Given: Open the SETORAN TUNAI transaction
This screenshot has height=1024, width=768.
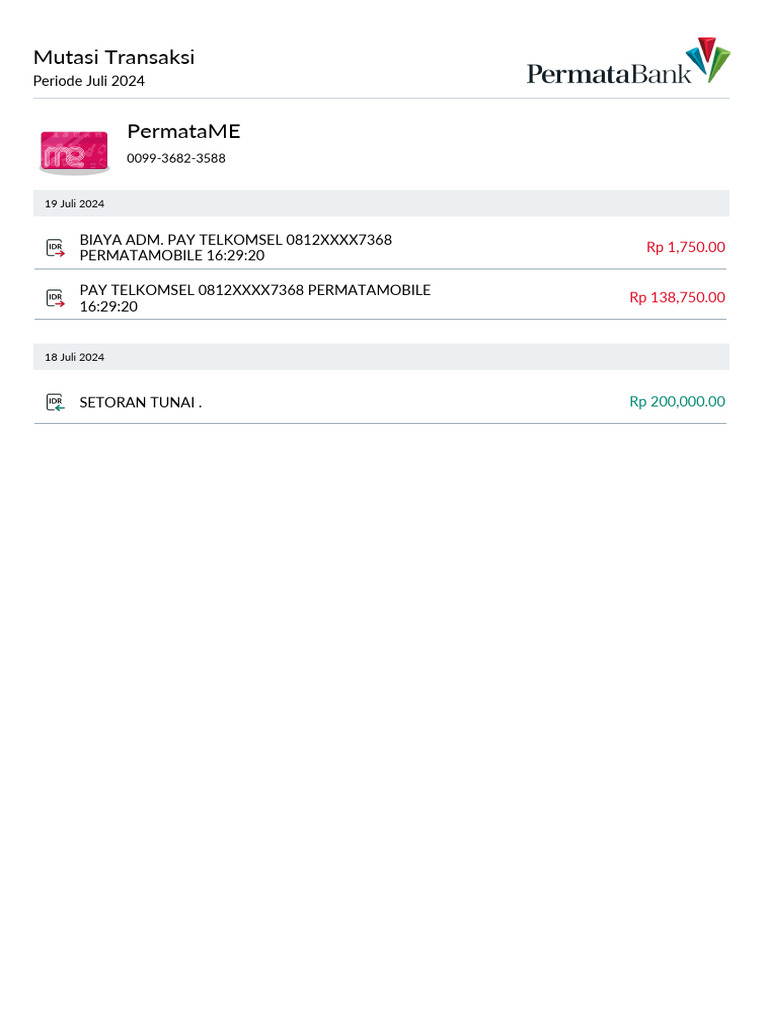Looking at the screenshot, I should 140,402.
